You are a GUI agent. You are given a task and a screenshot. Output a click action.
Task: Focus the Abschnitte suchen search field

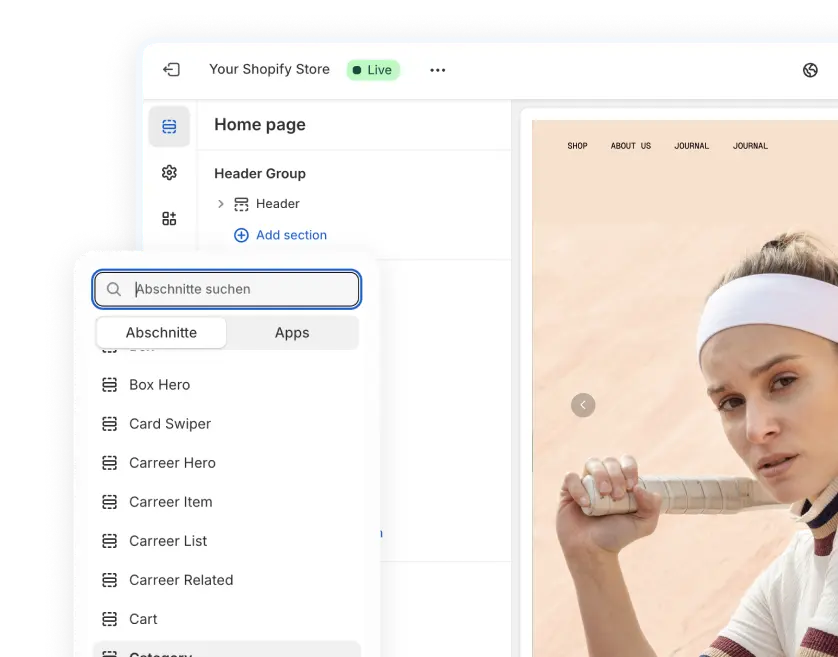point(227,289)
